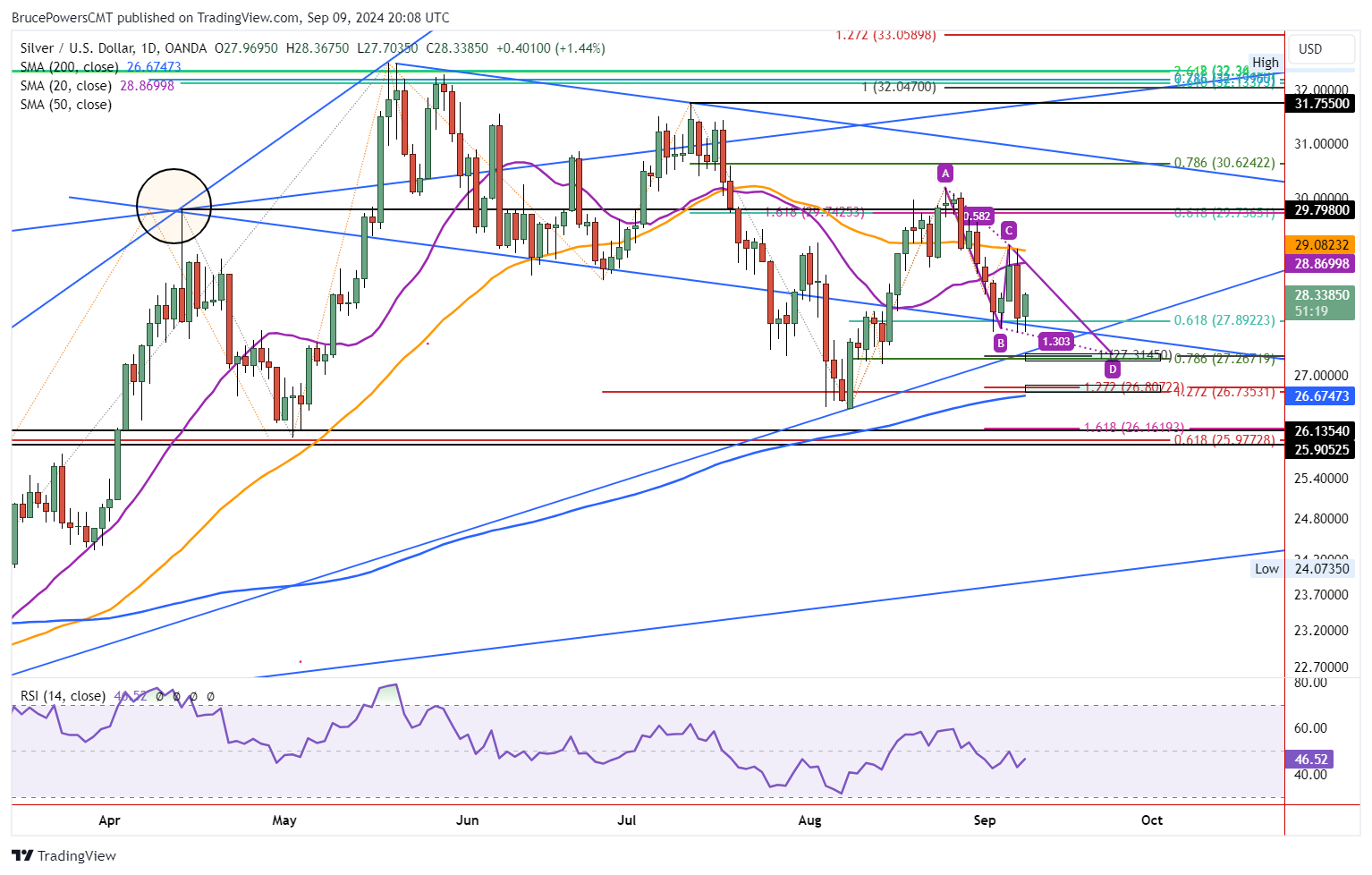Image resolution: width=1372 pixels, height=875 pixels.
Task: Click the 80.00 level on RSI axis
Action: (1310, 683)
